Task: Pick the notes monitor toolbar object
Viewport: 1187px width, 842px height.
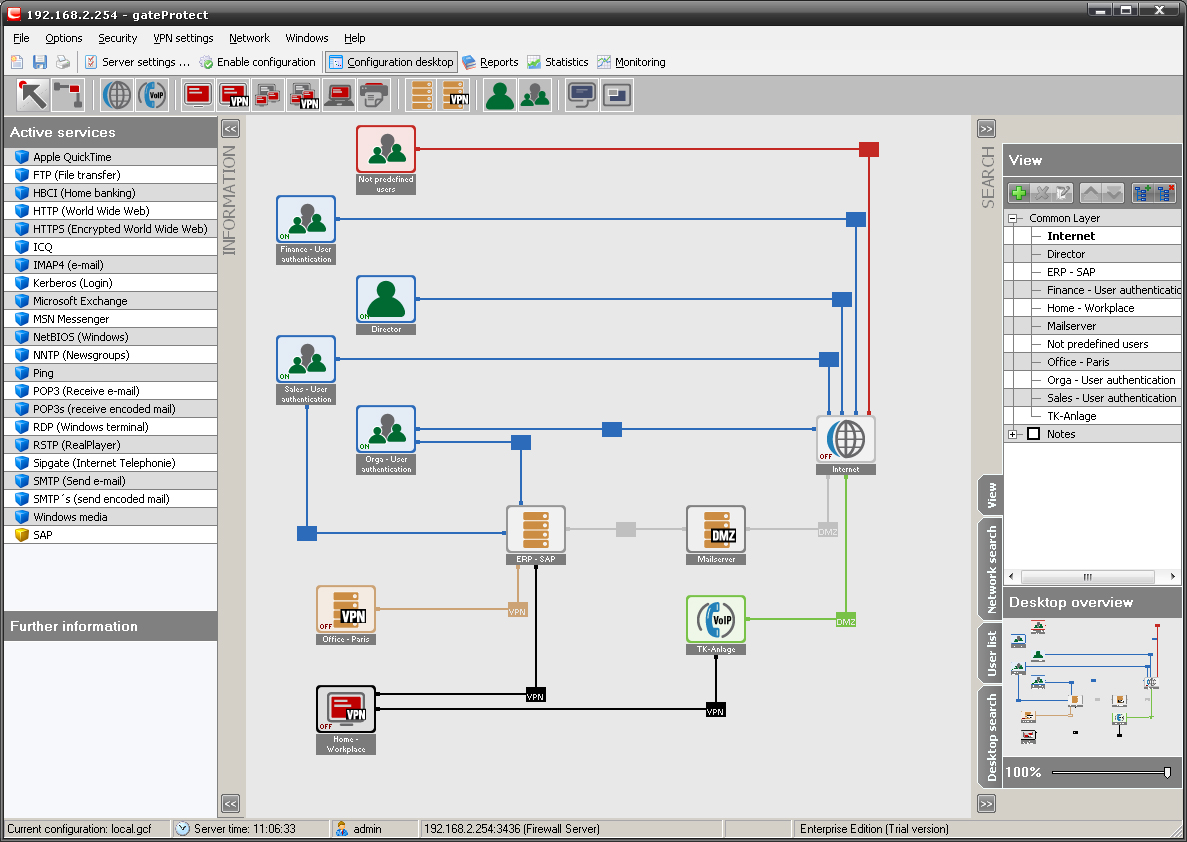Action: coord(581,95)
